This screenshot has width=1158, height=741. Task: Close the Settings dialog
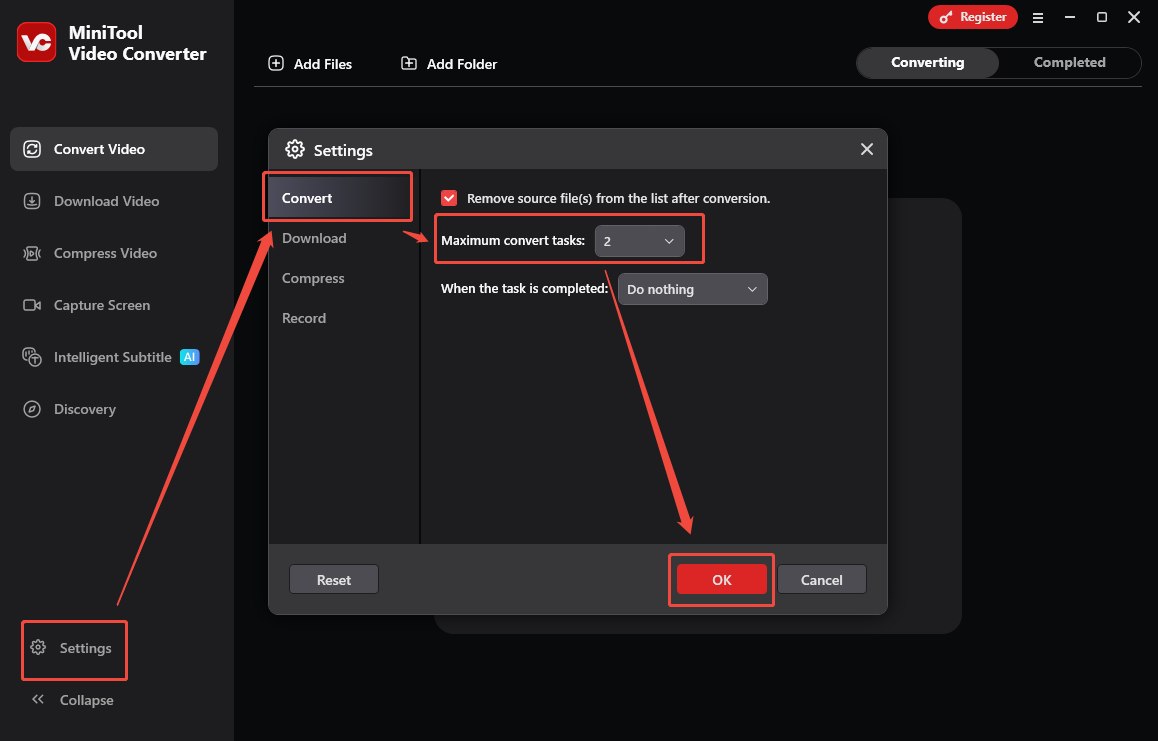click(x=866, y=149)
